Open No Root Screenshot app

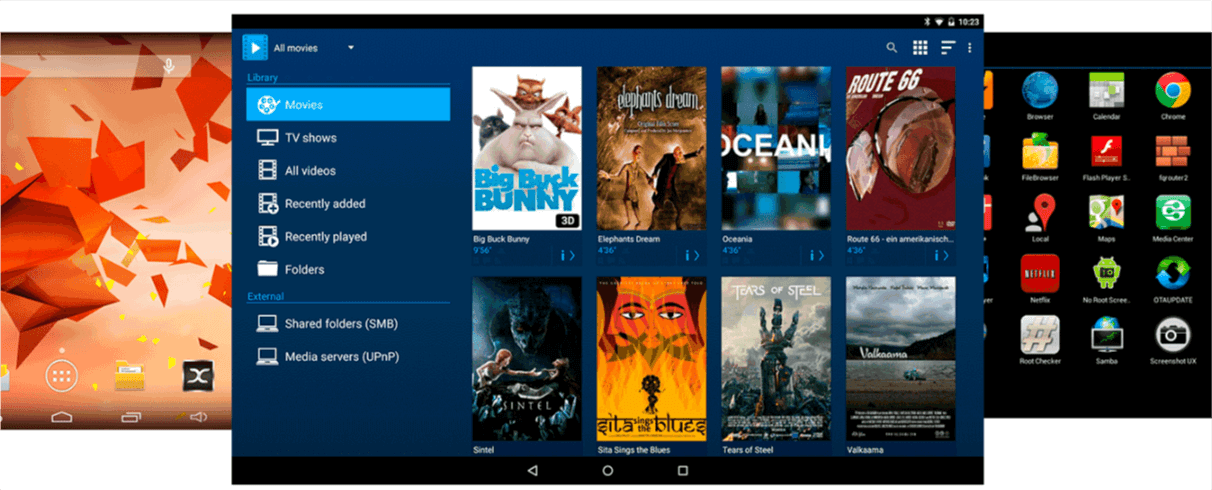[1106, 280]
